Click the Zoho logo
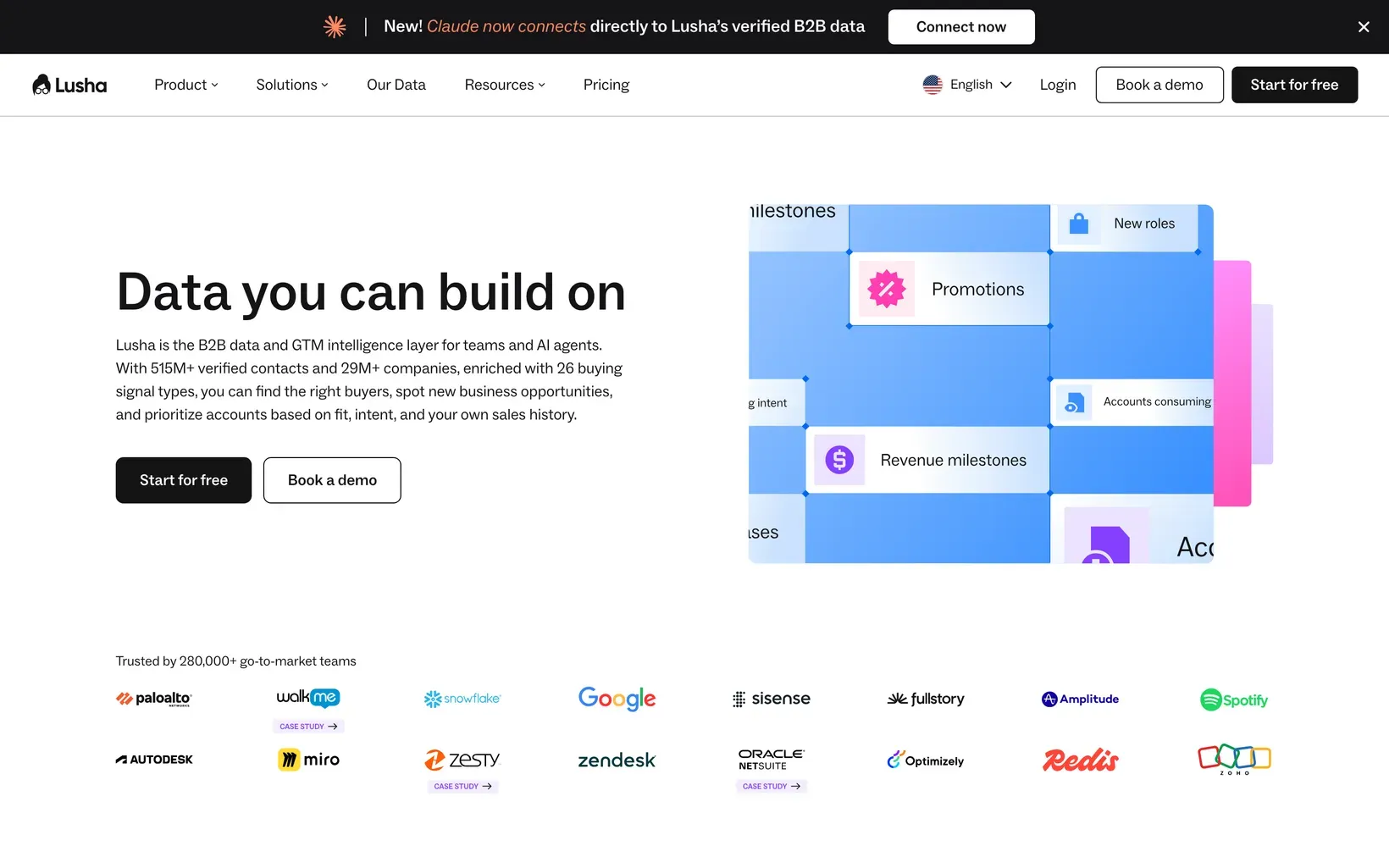This screenshot has width=1389, height=868. [x=1234, y=760]
